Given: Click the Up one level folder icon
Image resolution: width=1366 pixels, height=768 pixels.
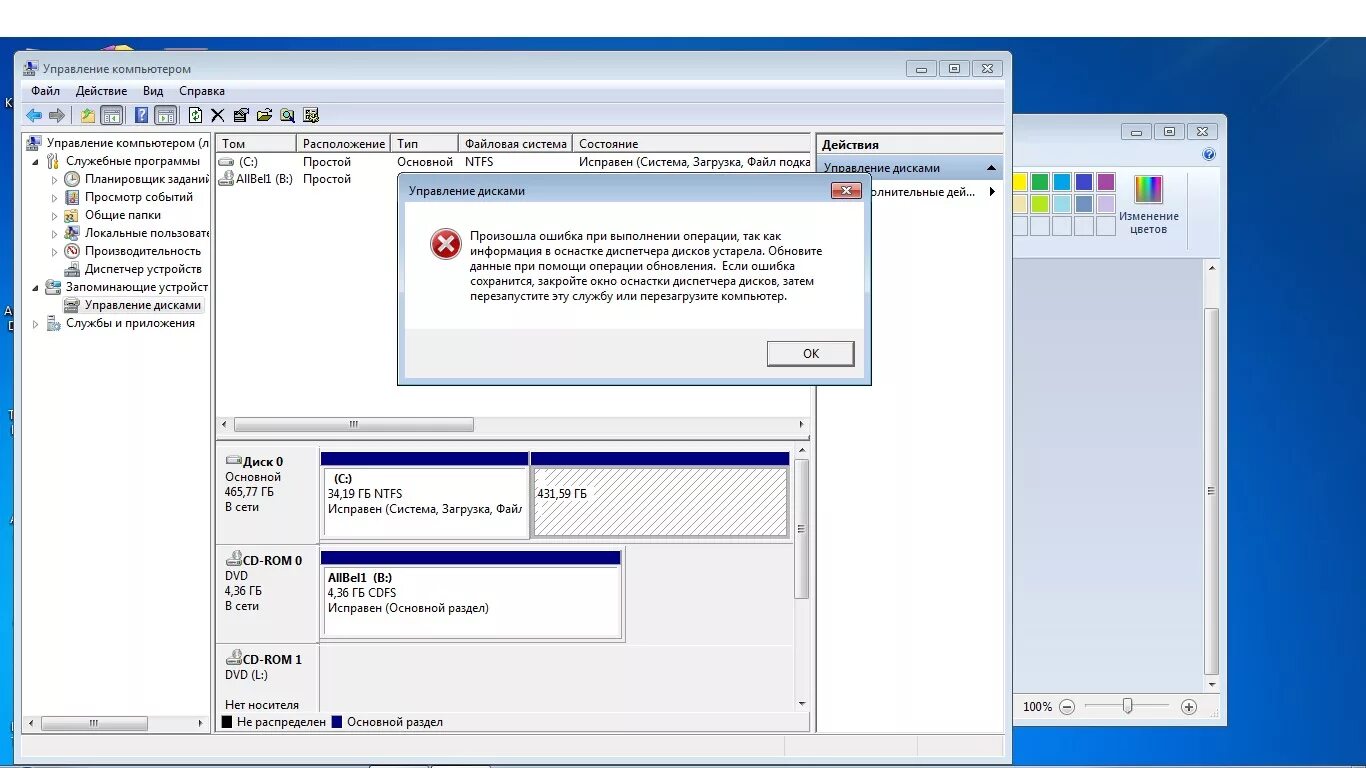Looking at the screenshot, I should [88, 116].
